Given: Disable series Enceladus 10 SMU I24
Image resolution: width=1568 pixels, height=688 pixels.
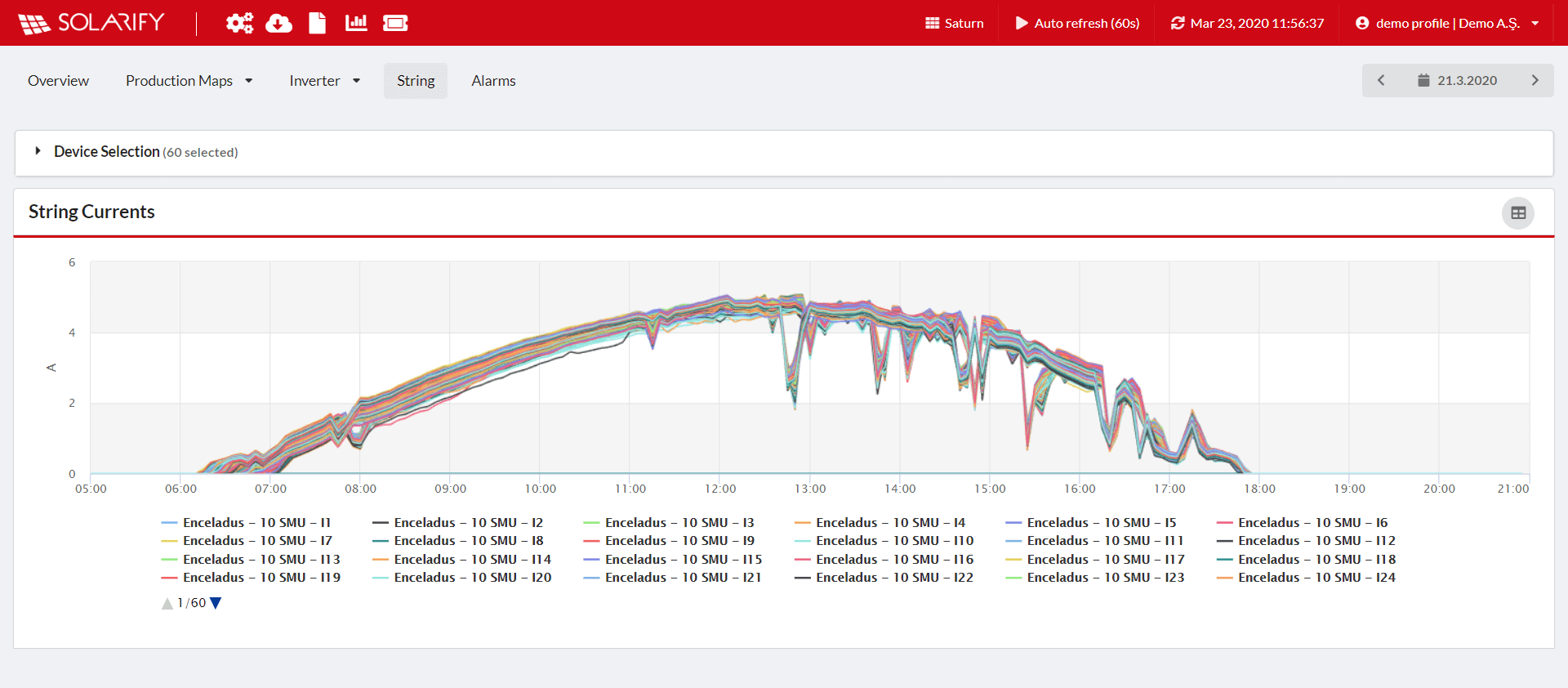Looking at the screenshot, I should click(x=1306, y=578).
